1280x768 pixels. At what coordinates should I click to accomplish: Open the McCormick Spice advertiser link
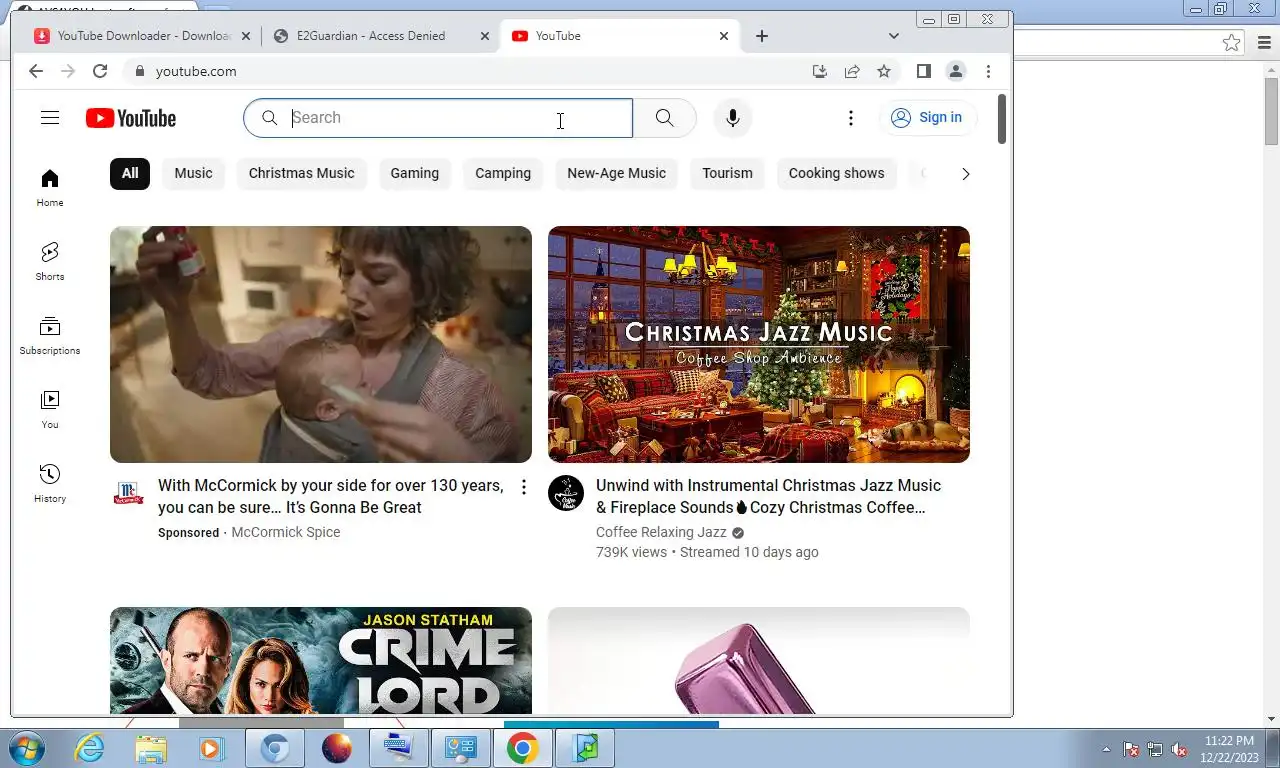[x=286, y=532]
